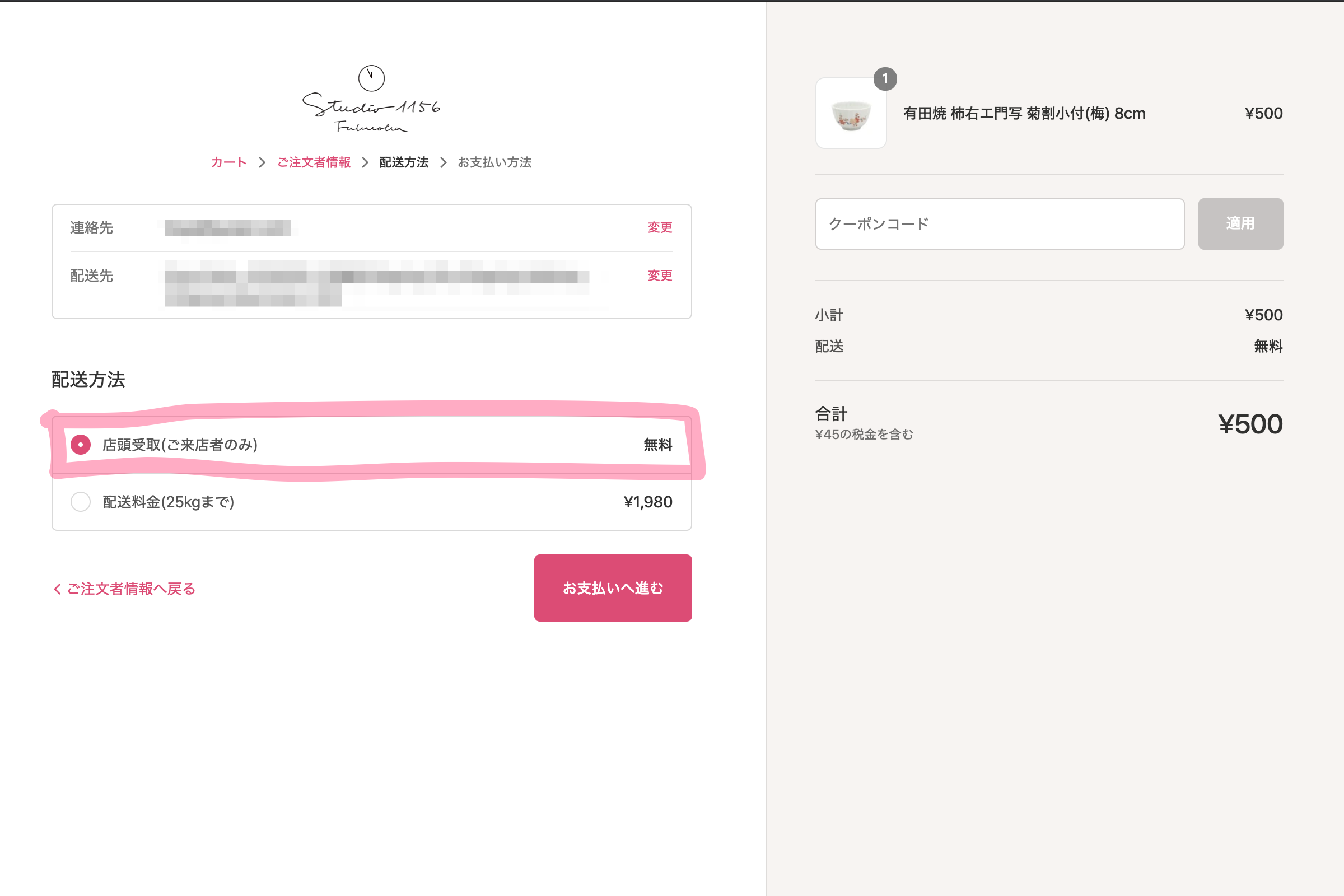This screenshot has height=896, width=1344.
Task: Select the 配送方法 breadcrumb tab
Action: tap(403, 162)
